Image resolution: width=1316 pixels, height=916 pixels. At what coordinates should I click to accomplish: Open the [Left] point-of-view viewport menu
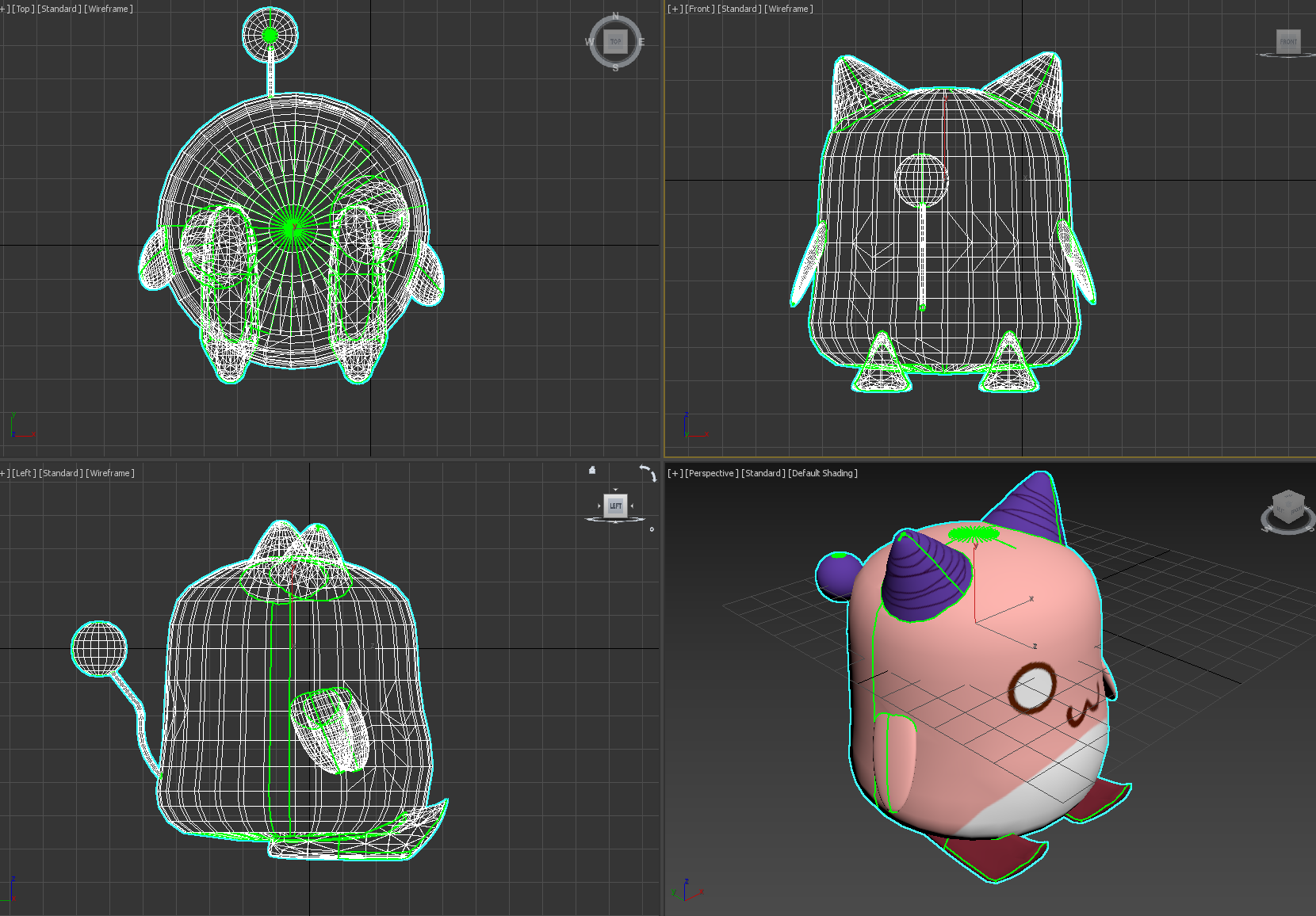pyautogui.click(x=24, y=473)
